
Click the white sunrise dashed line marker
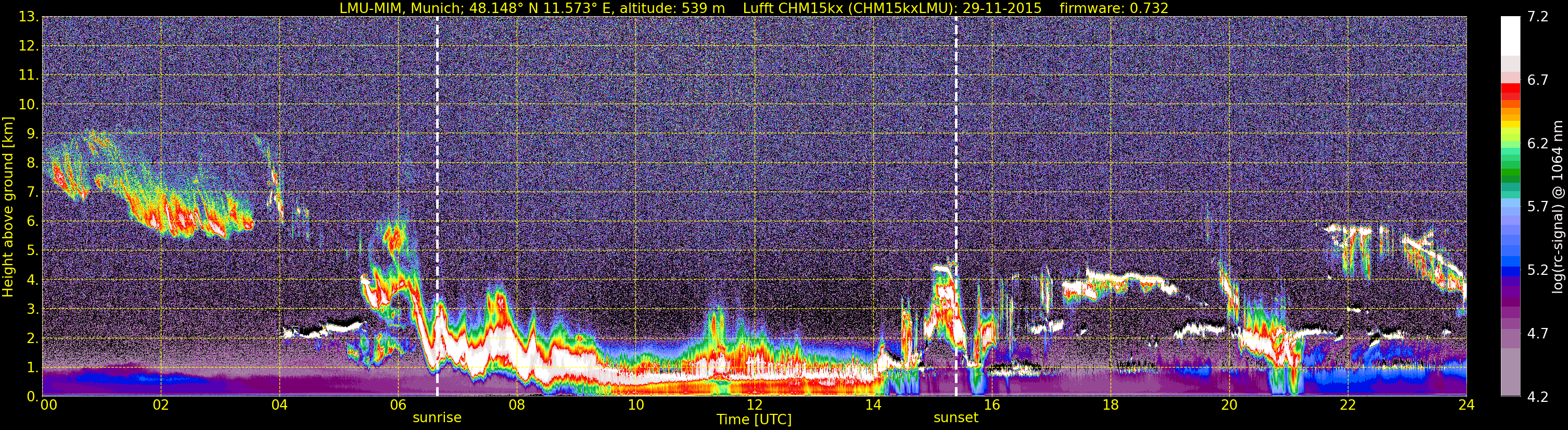pos(437,207)
